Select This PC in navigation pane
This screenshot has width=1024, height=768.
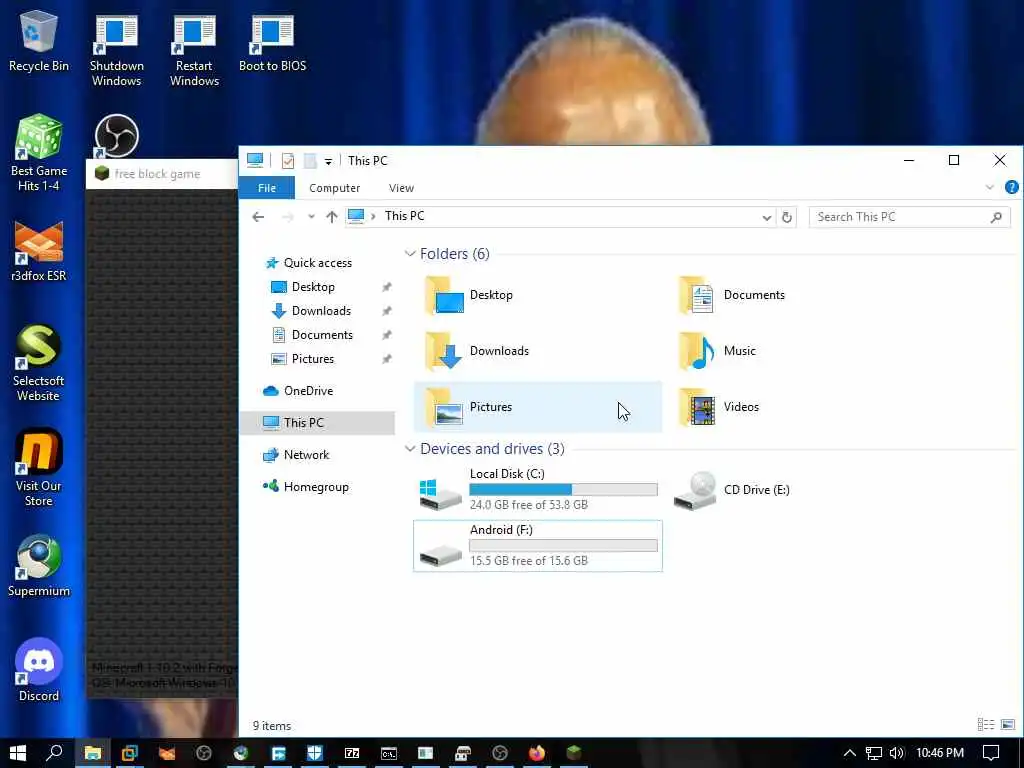tap(317, 423)
